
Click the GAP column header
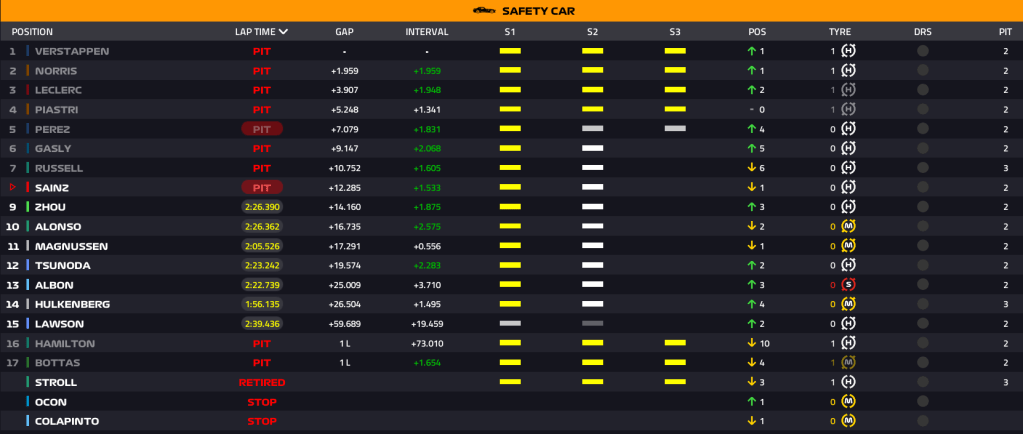click(x=344, y=31)
